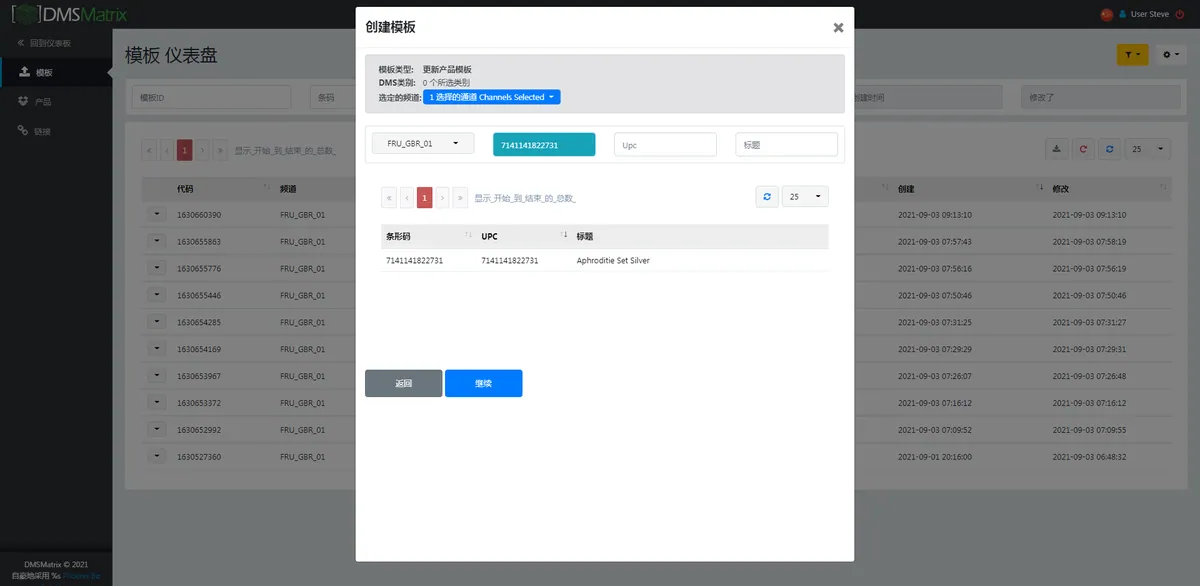Click the red reset icon in background toolbar
This screenshot has width=1200, height=586.
1083,149
